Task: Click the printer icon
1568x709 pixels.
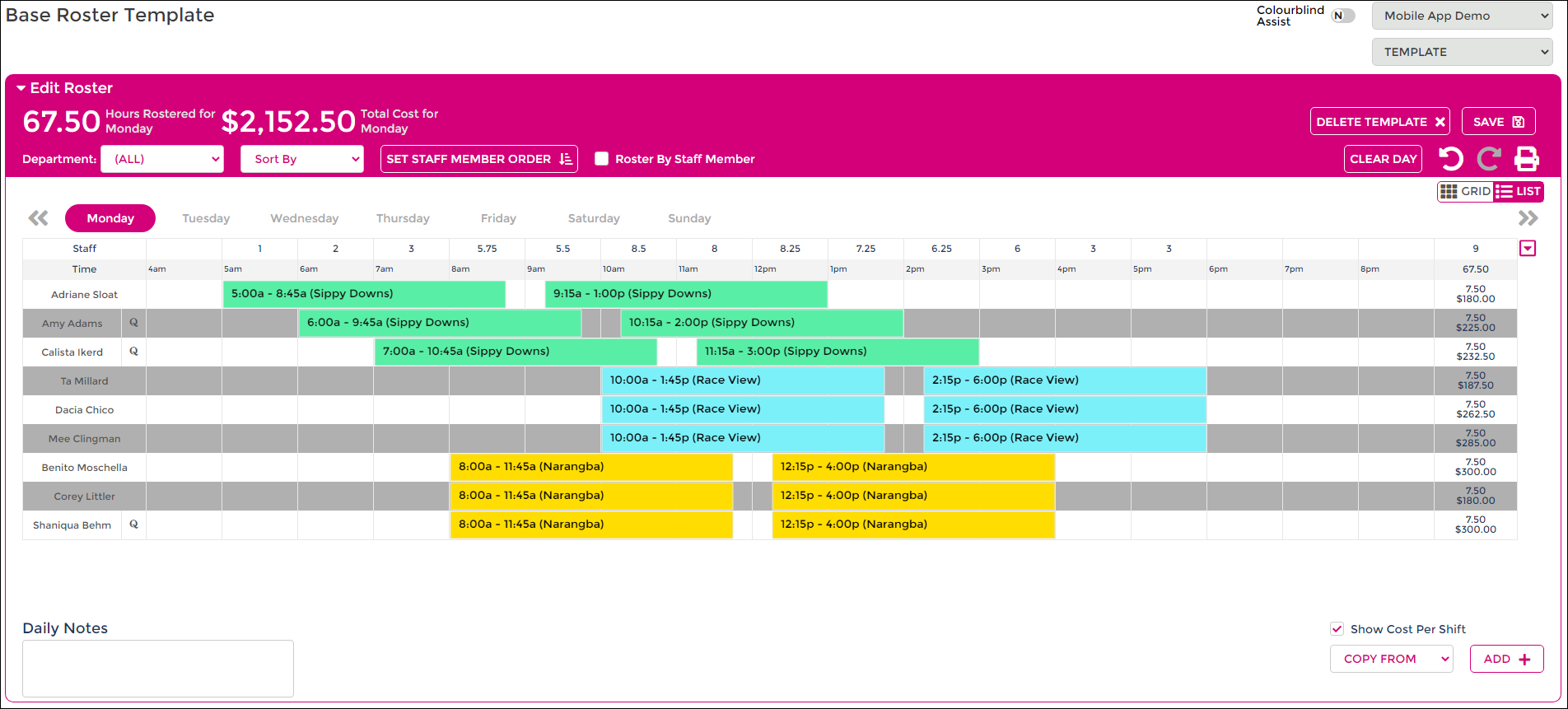Action: click(x=1527, y=159)
